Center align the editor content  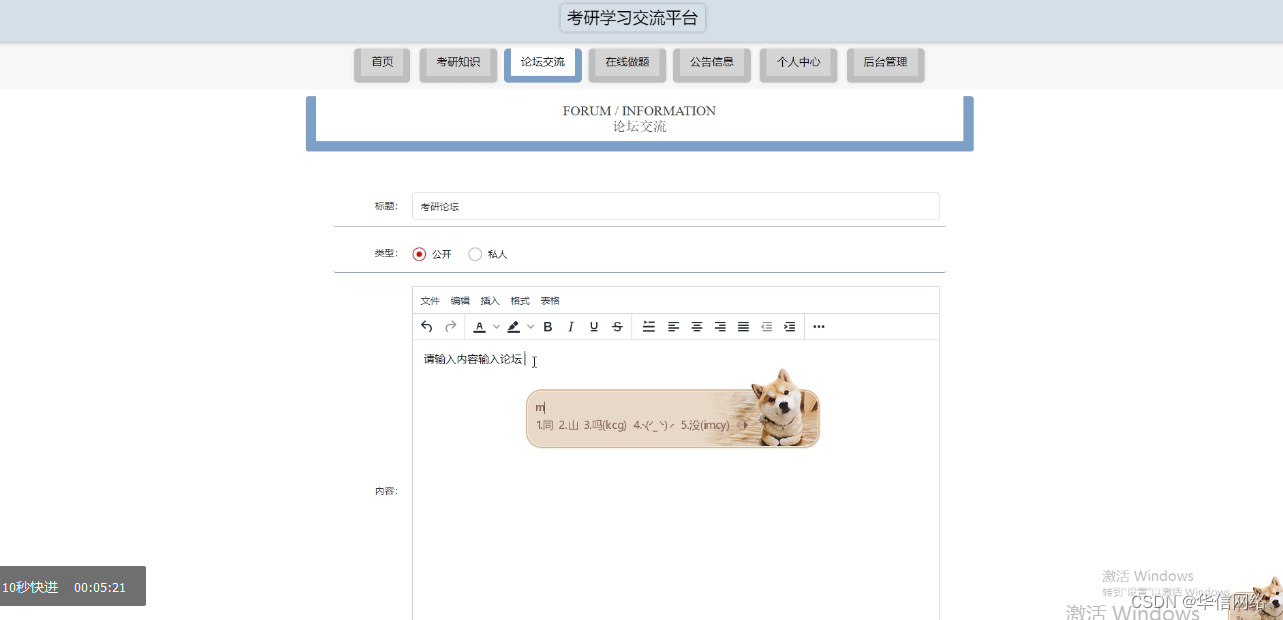click(697, 326)
